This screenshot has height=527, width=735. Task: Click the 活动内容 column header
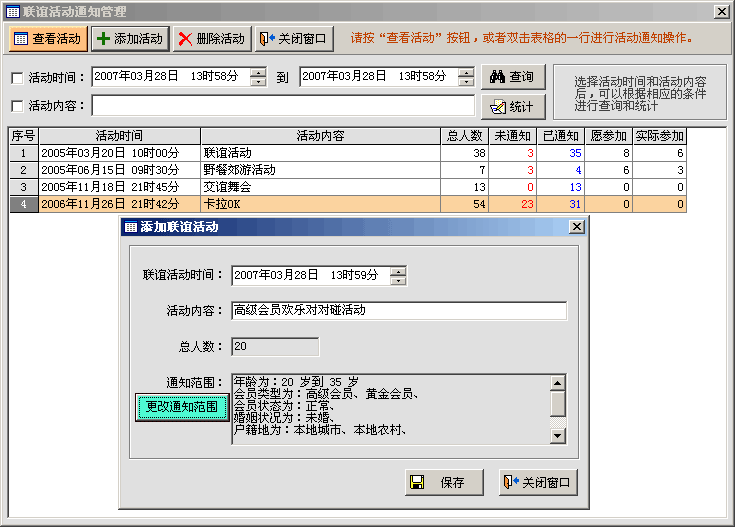(320, 136)
